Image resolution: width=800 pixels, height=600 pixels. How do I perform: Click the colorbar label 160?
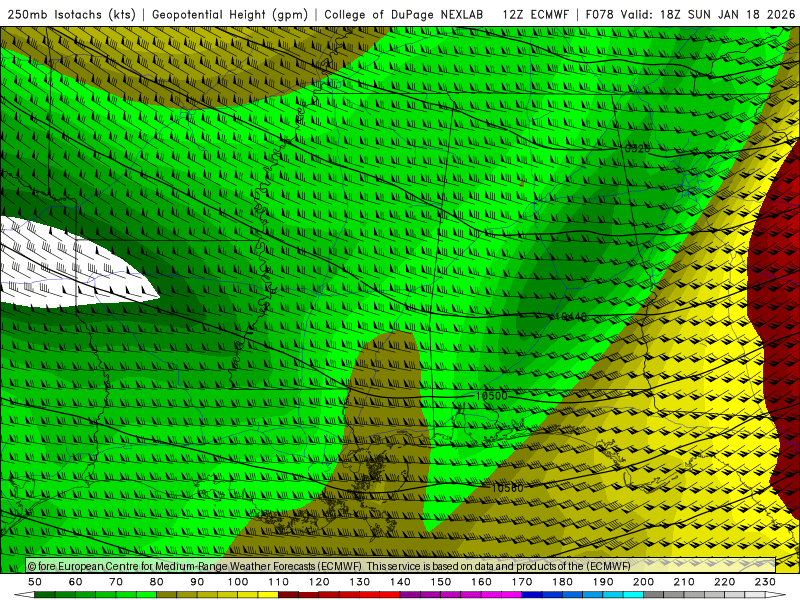481,582
